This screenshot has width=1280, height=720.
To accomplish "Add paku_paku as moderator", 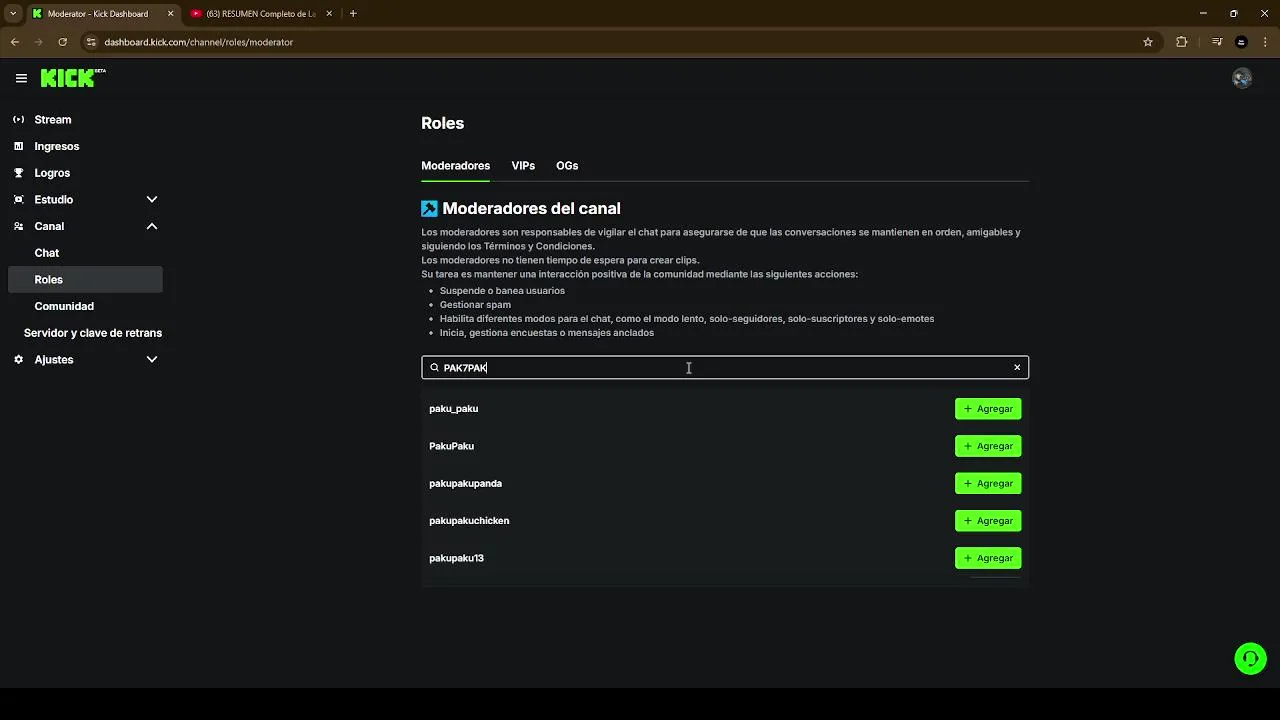I will coord(988,409).
